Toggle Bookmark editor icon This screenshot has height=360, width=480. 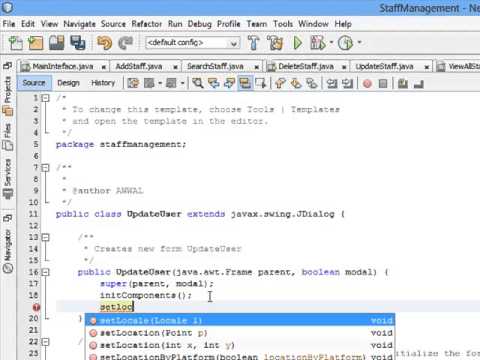(x=312, y=83)
